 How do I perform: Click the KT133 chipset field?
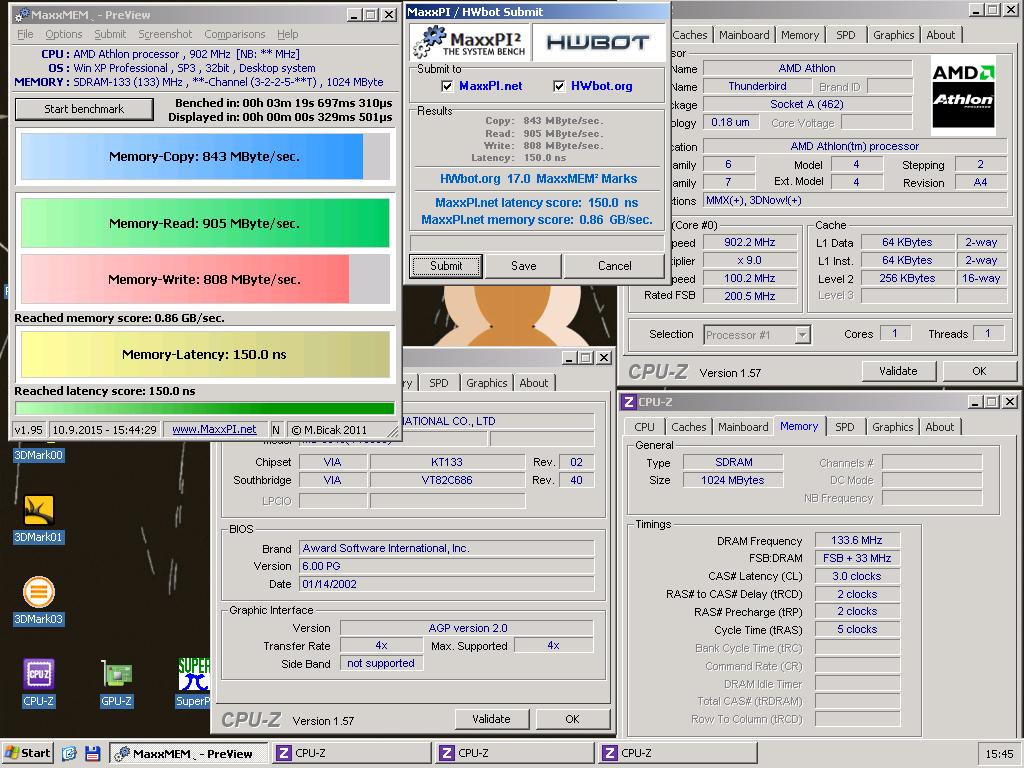coord(447,462)
